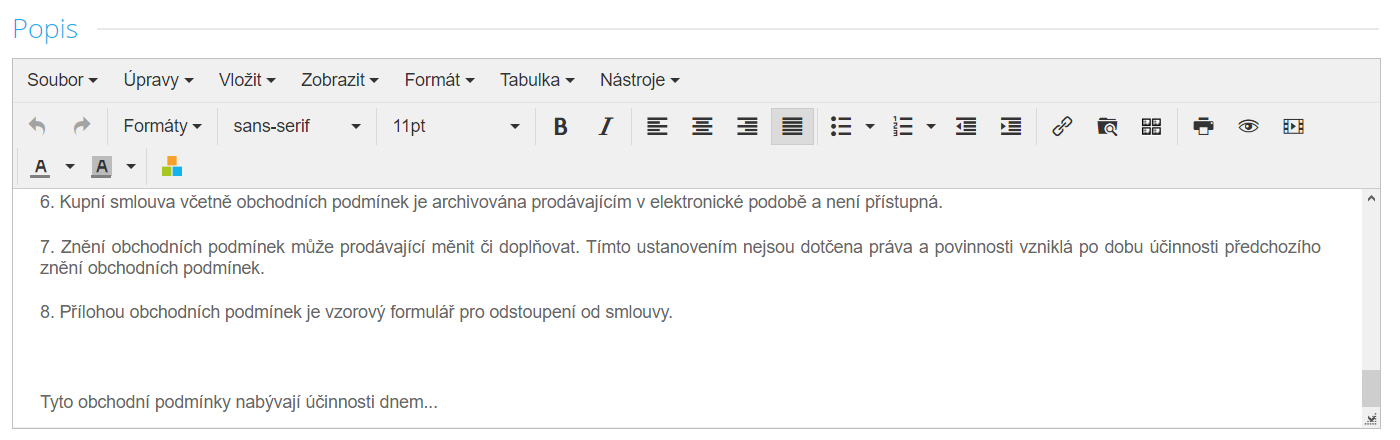1400x440 pixels.
Task: Click the align center button
Action: (702, 126)
